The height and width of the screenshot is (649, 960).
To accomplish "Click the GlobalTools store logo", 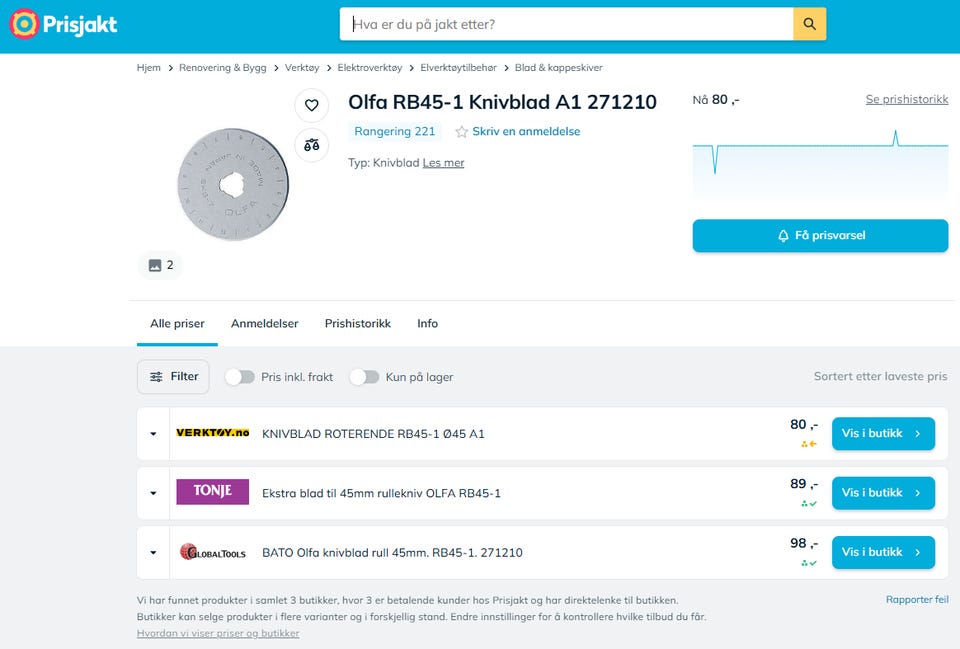I will pyautogui.click(x=212, y=552).
